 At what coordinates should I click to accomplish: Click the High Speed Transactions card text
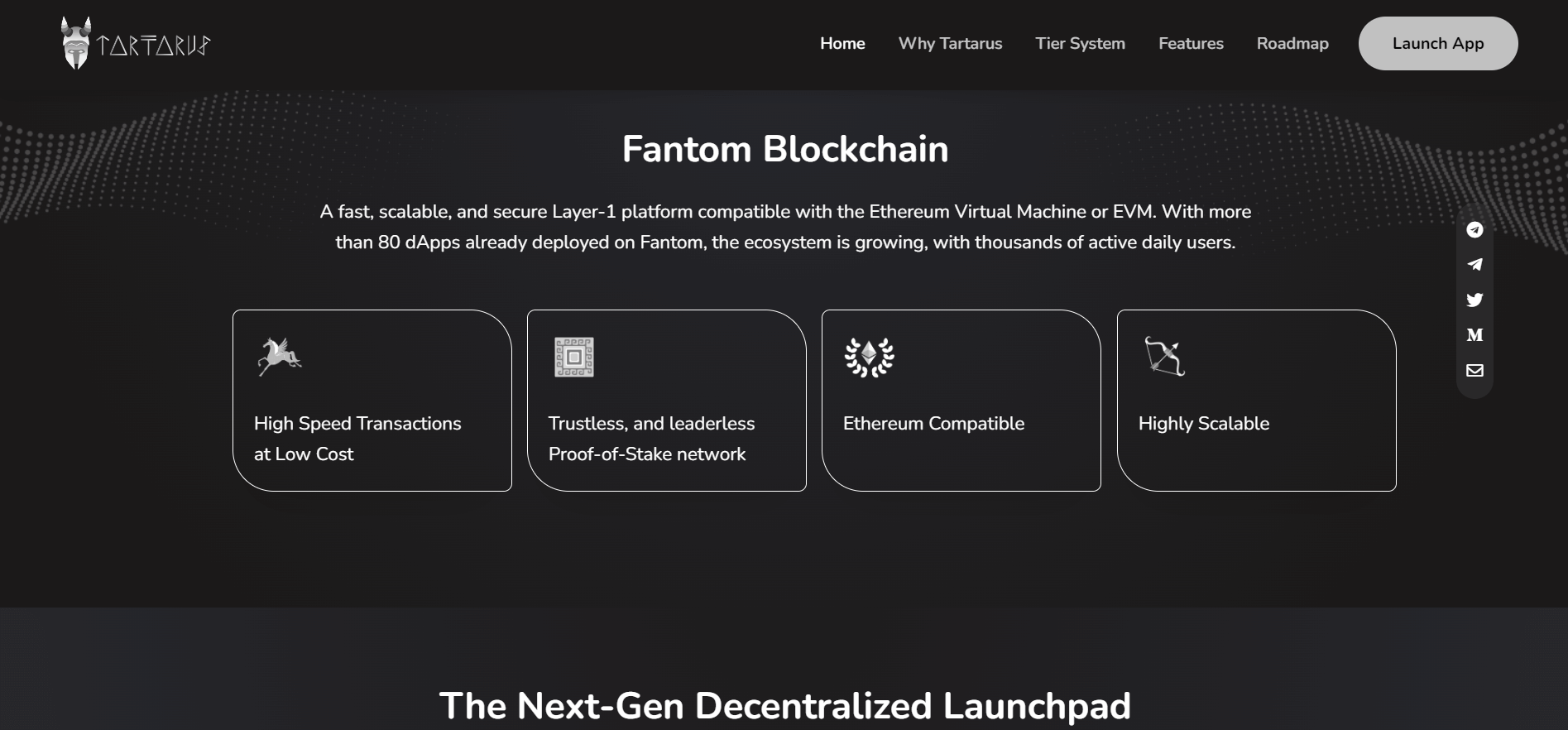357,439
